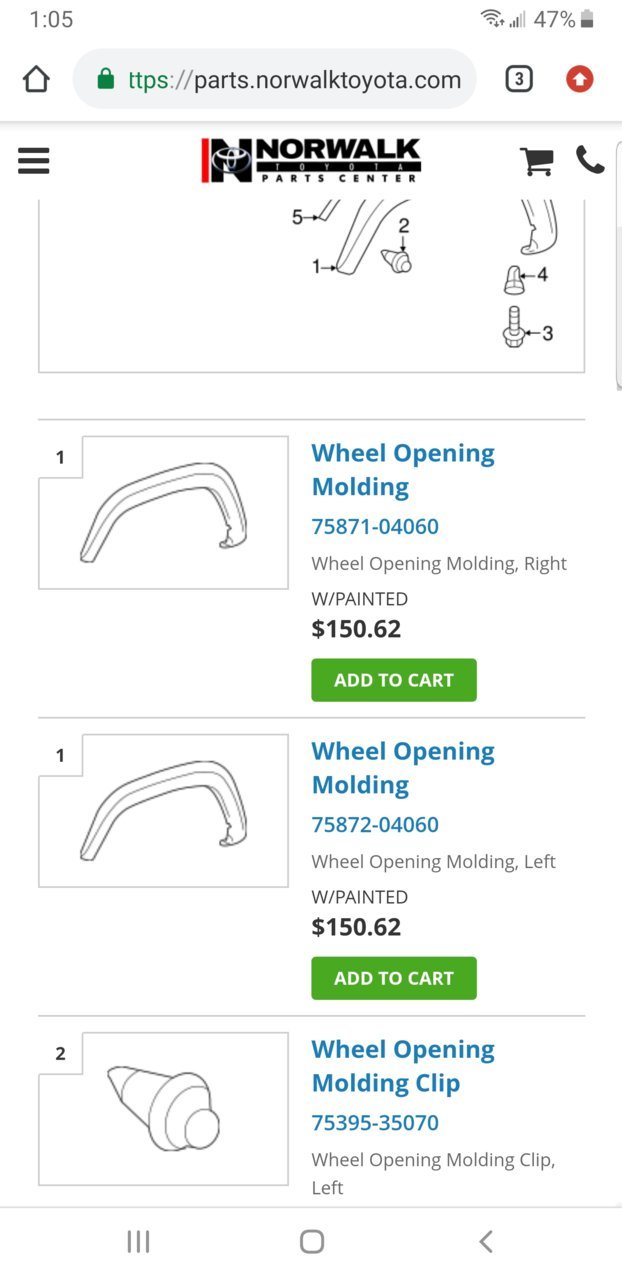Open the browser tab switcher showing 3
This screenshot has width=622, height=1279.
[x=518, y=79]
